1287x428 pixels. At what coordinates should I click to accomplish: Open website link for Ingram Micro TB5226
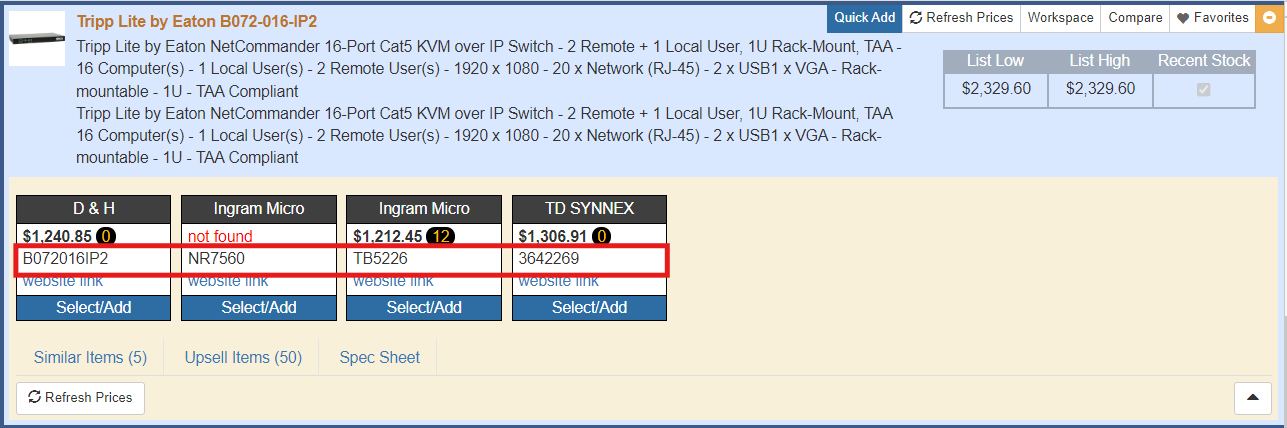[x=393, y=282]
